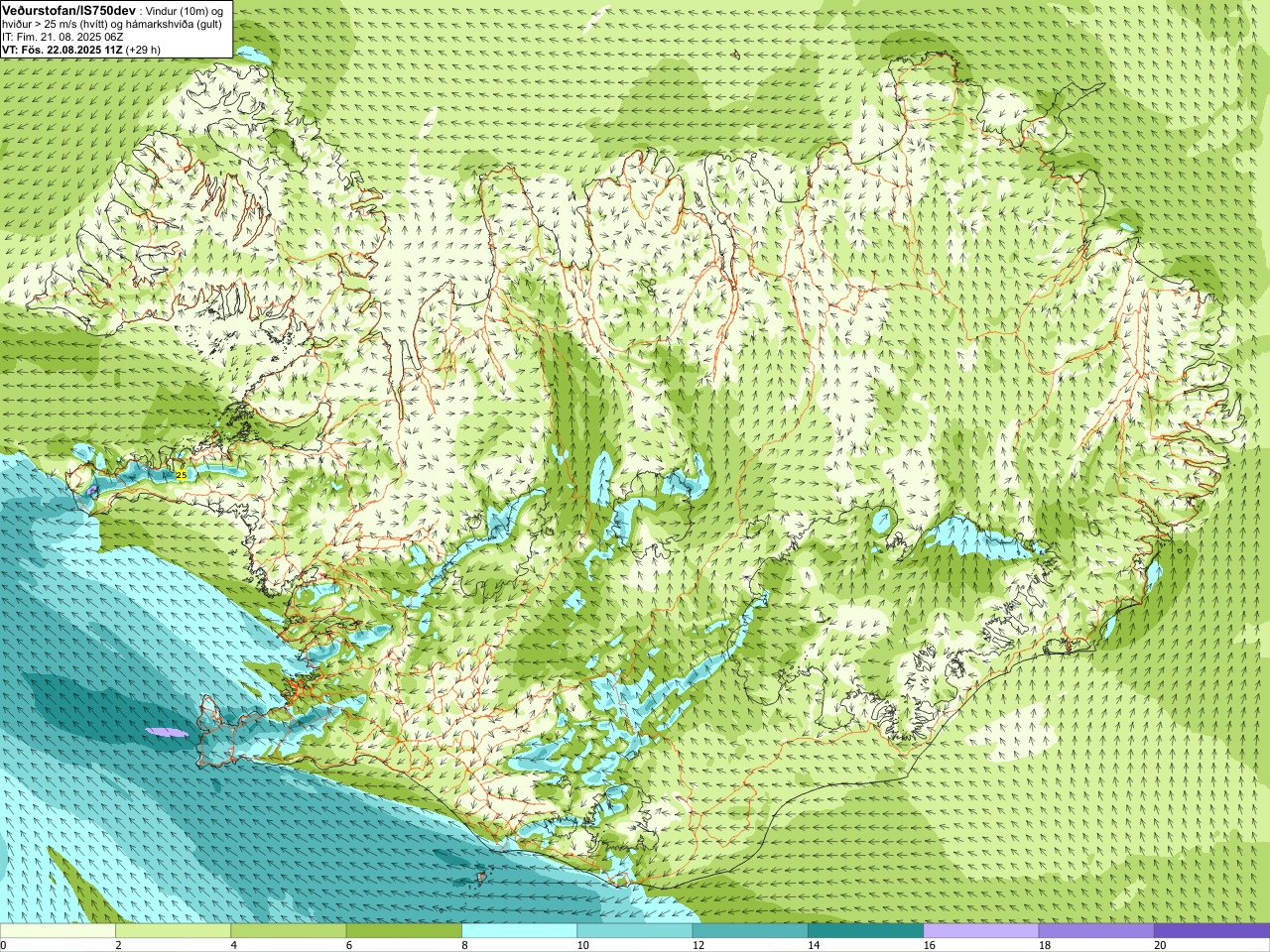Click the legend scale label "20"
The height and width of the screenshot is (952, 1270).
point(1160,945)
